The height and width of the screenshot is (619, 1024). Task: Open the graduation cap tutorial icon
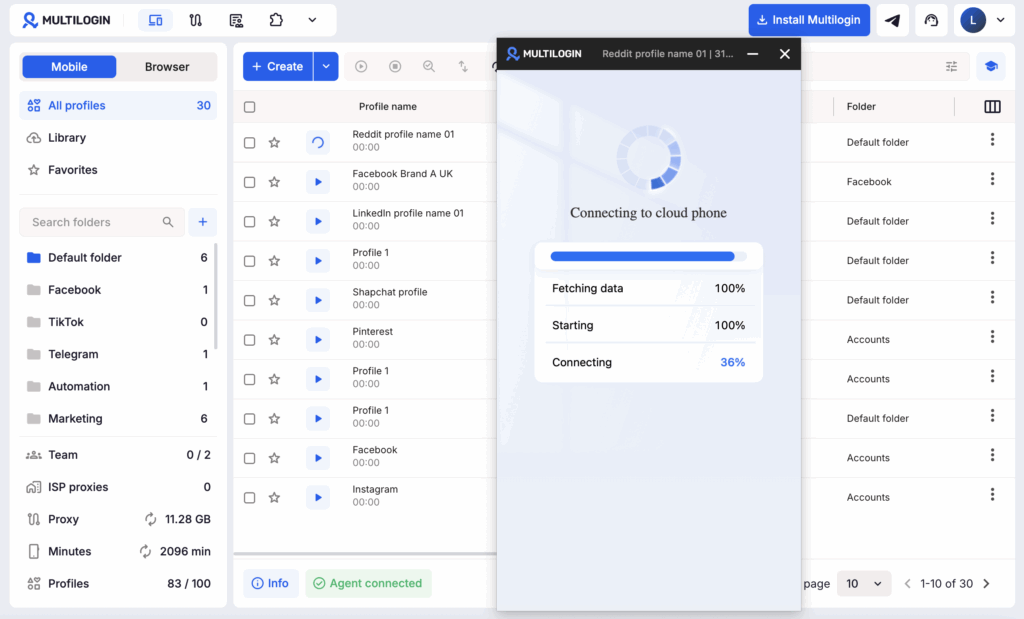[x=991, y=67]
